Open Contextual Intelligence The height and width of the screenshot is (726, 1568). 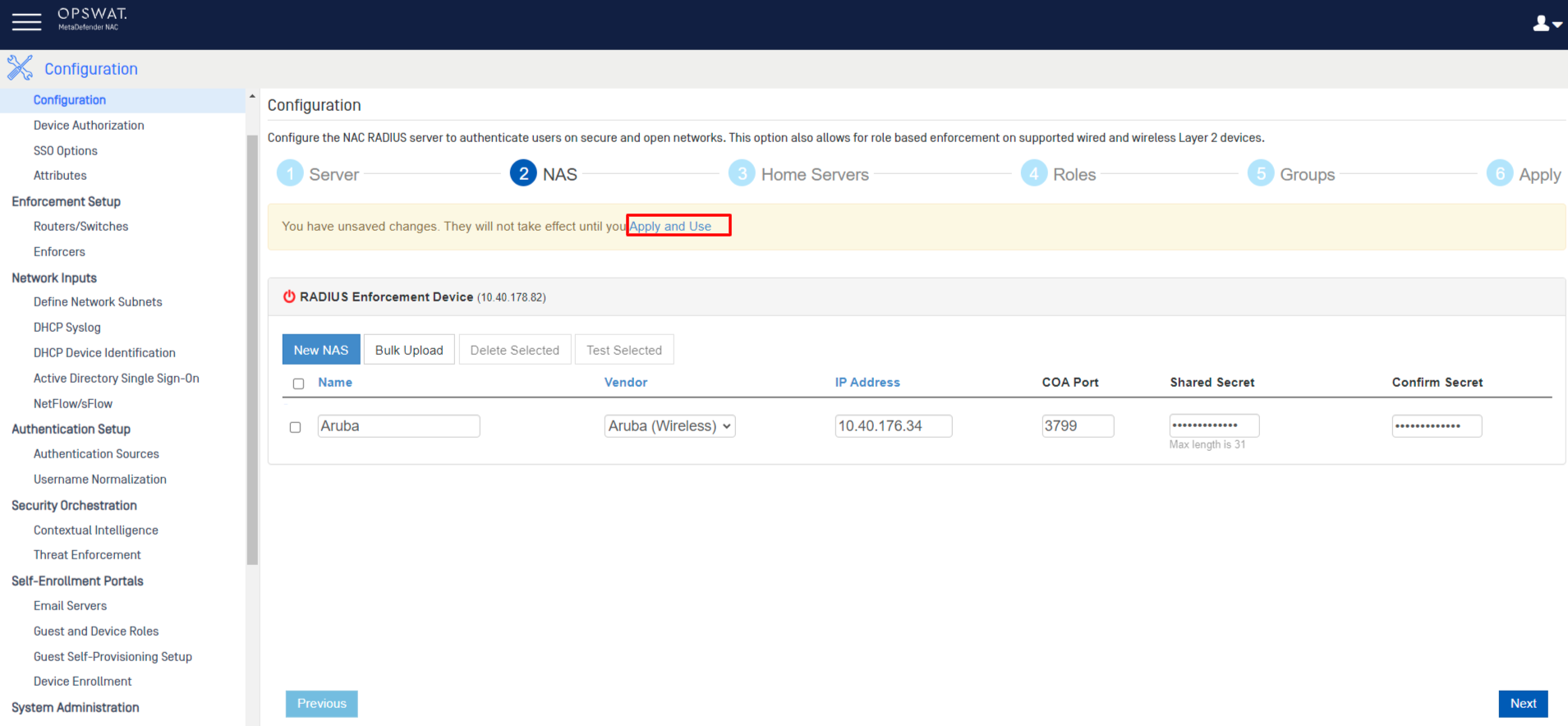click(96, 531)
